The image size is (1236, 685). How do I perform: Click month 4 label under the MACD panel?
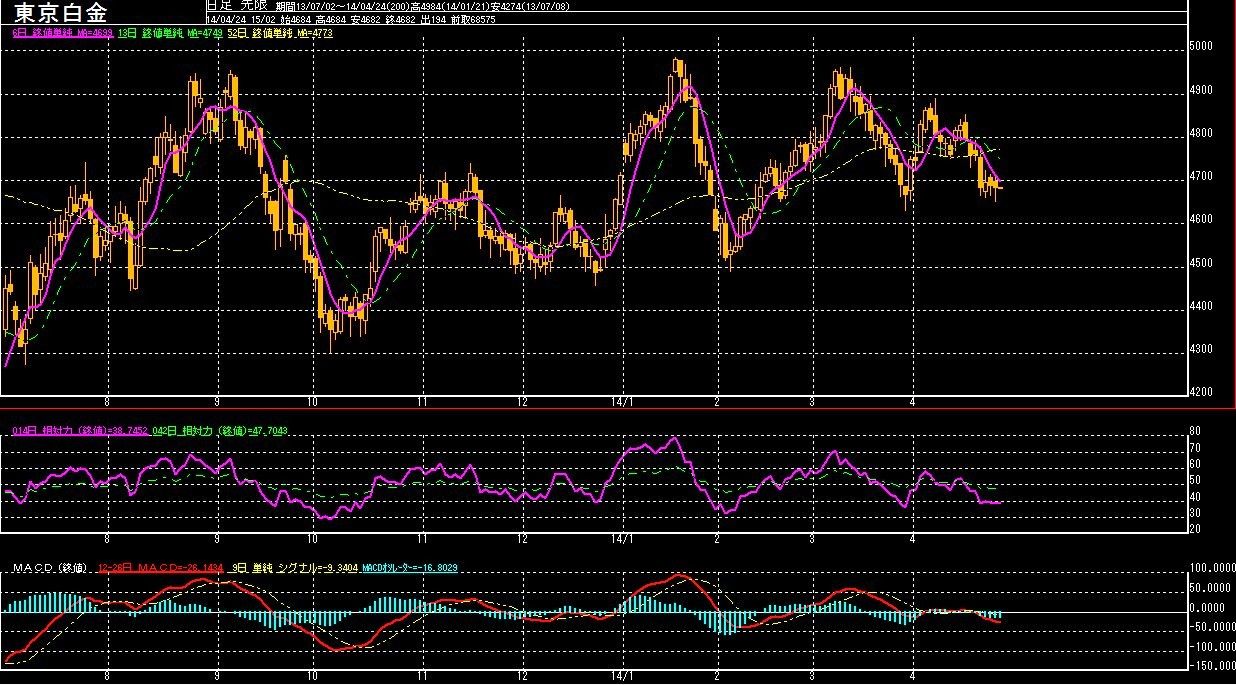click(x=913, y=676)
